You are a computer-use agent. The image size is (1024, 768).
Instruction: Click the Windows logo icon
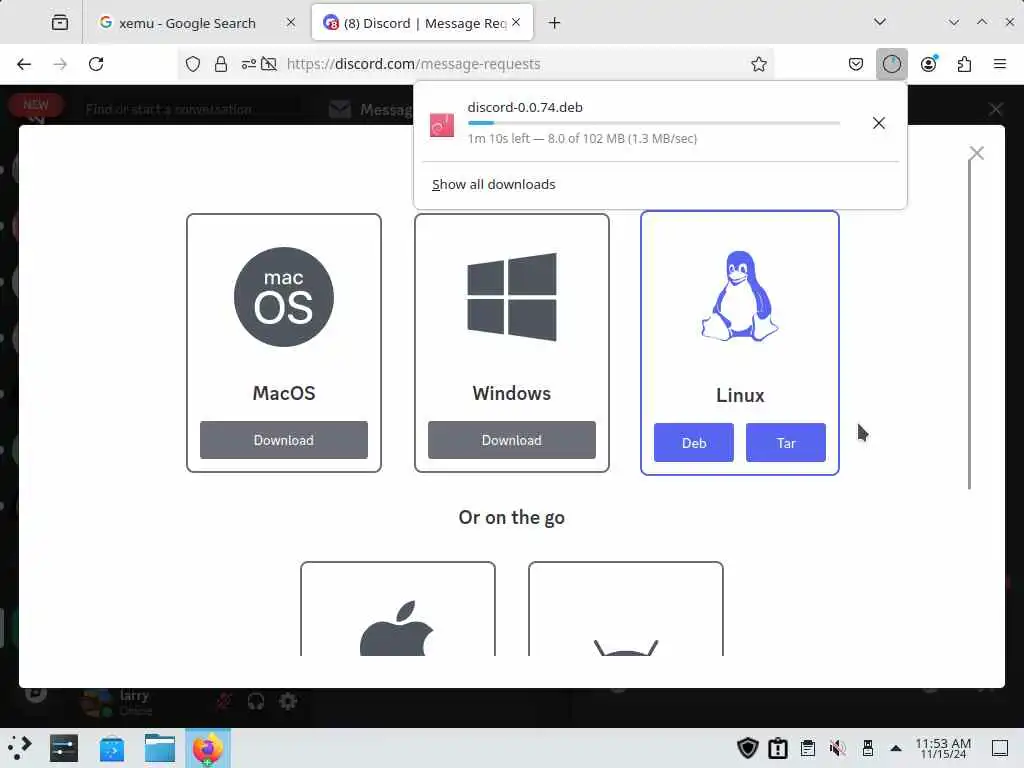[512, 297]
